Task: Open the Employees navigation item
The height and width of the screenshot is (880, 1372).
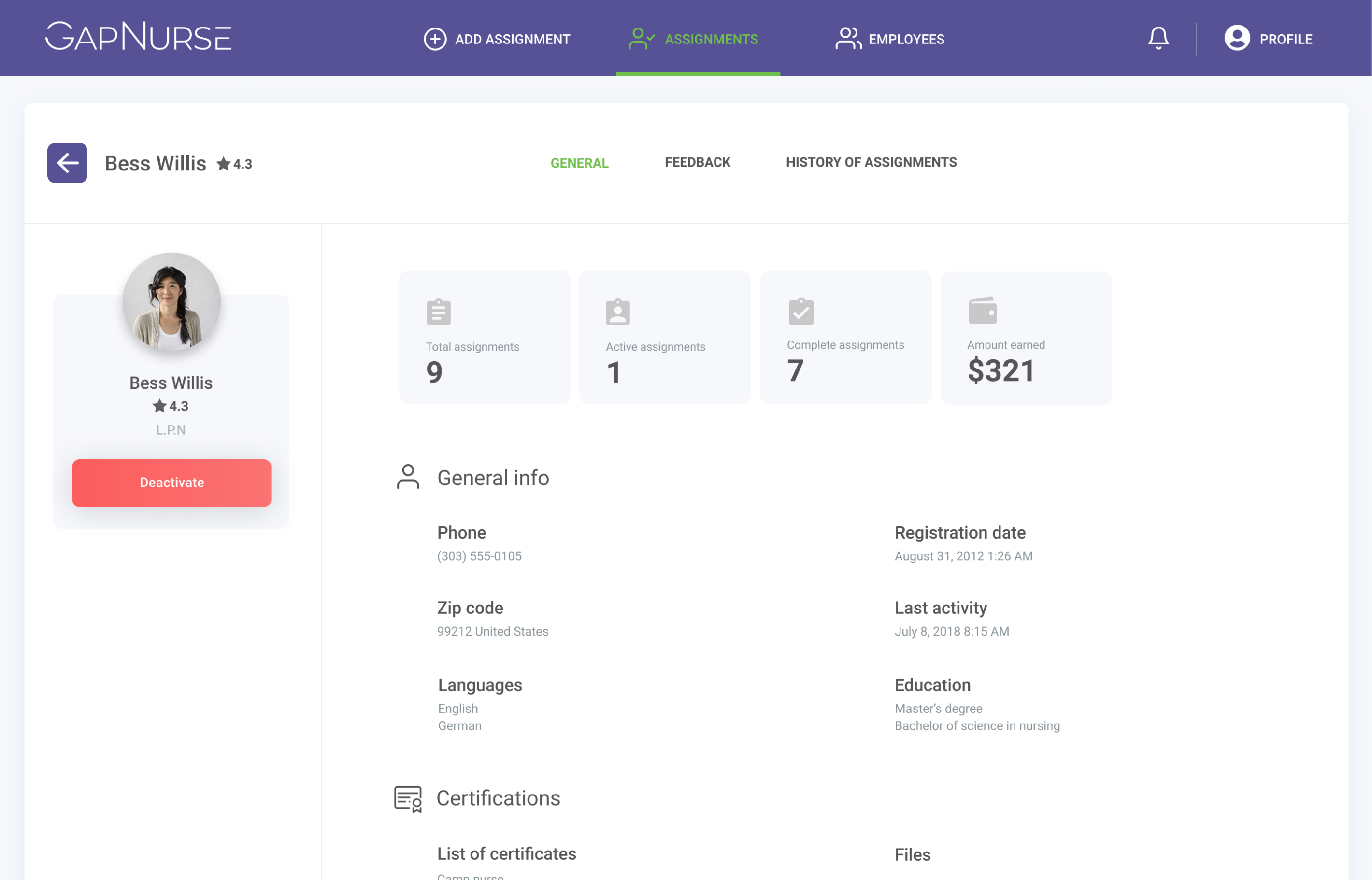Action: 890,39
